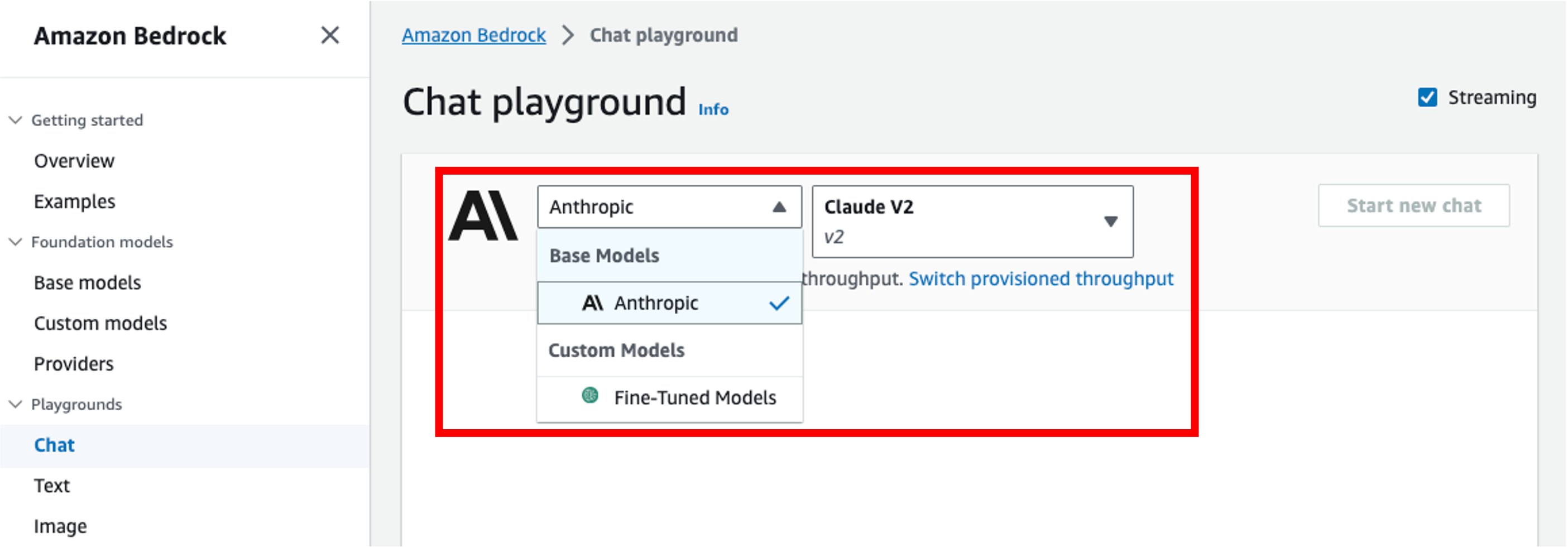Click the small Anthropic logo in dropdown list
1568x547 pixels.
tap(592, 303)
